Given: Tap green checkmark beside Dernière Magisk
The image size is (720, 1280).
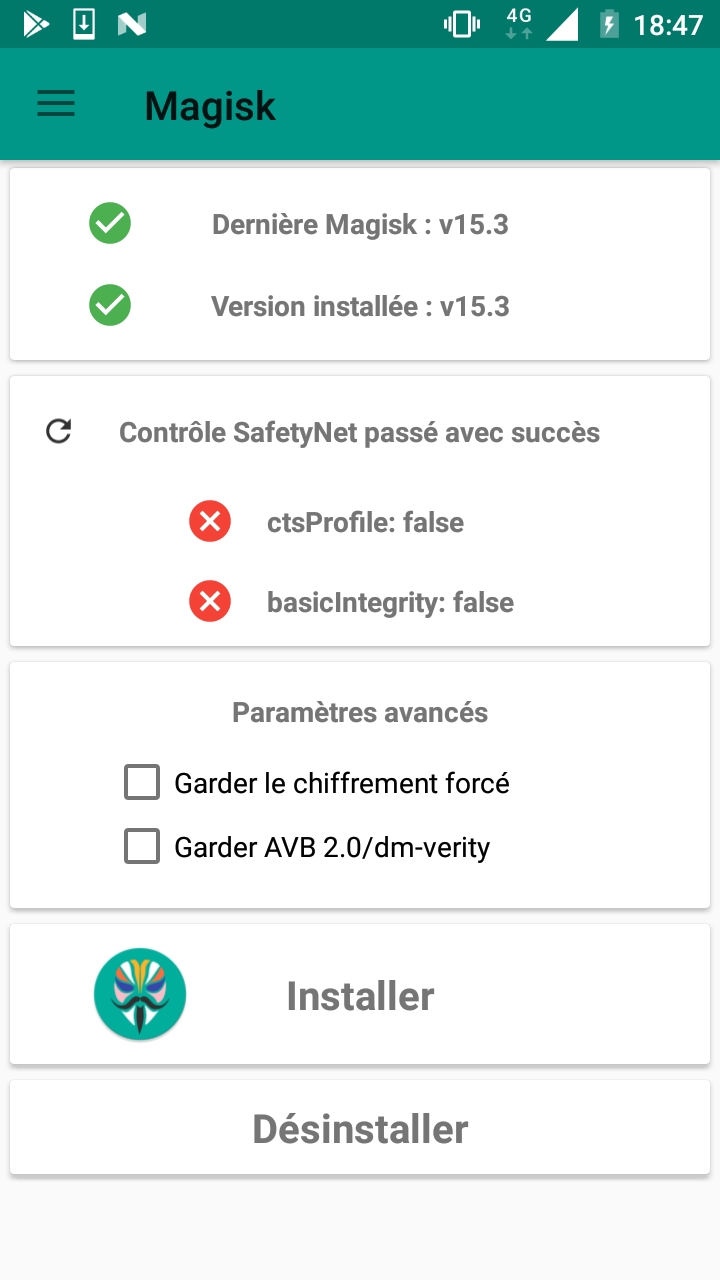Looking at the screenshot, I should pos(110,224).
